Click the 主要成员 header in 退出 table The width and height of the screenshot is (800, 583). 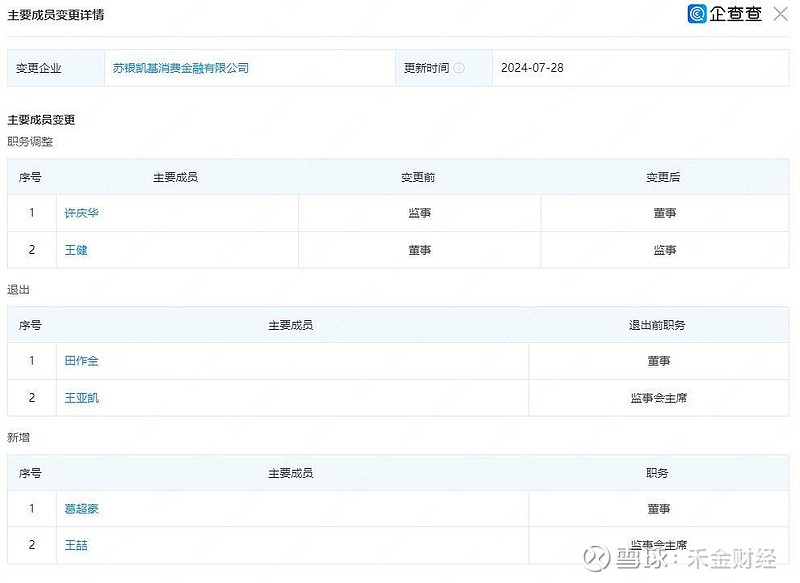tap(291, 325)
